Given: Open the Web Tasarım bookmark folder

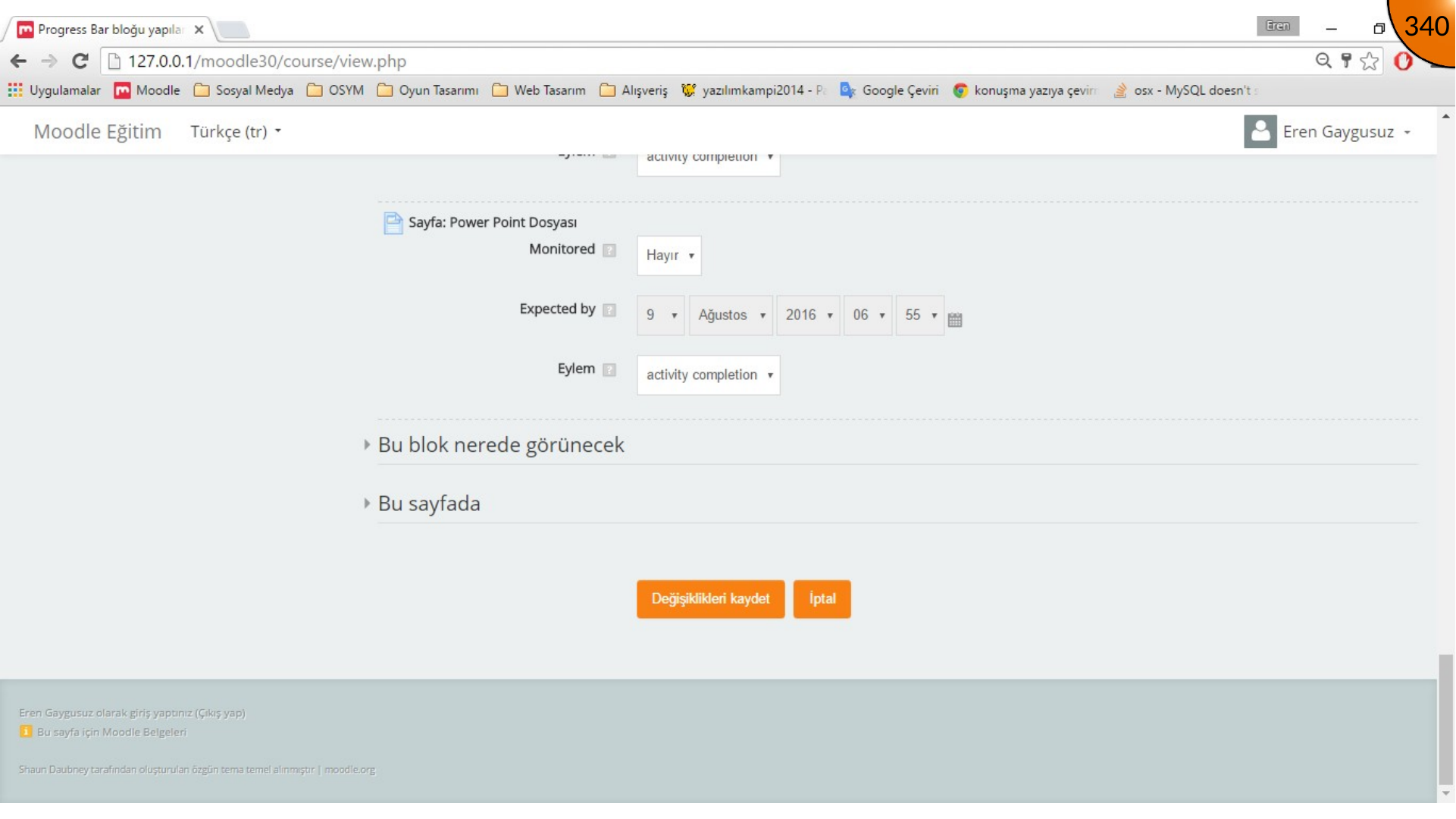Looking at the screenshot, I should 539,90.
